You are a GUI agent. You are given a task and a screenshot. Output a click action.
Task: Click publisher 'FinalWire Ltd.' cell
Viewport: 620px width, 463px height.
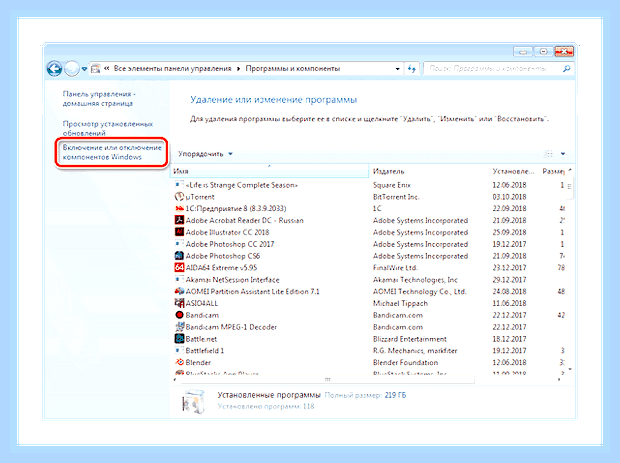pos(395,268)
